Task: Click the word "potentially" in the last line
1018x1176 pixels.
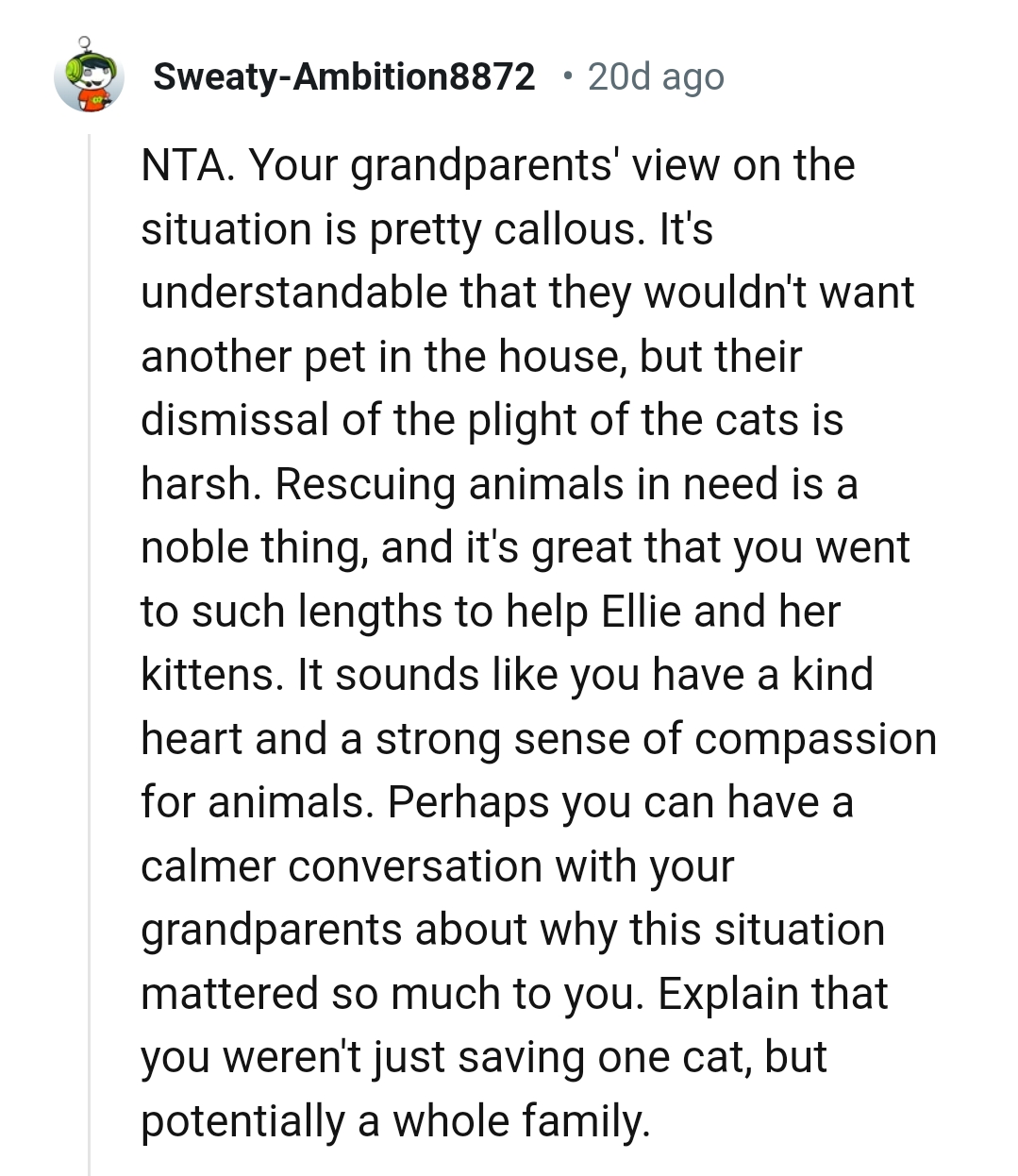Action: [242, 1121]
